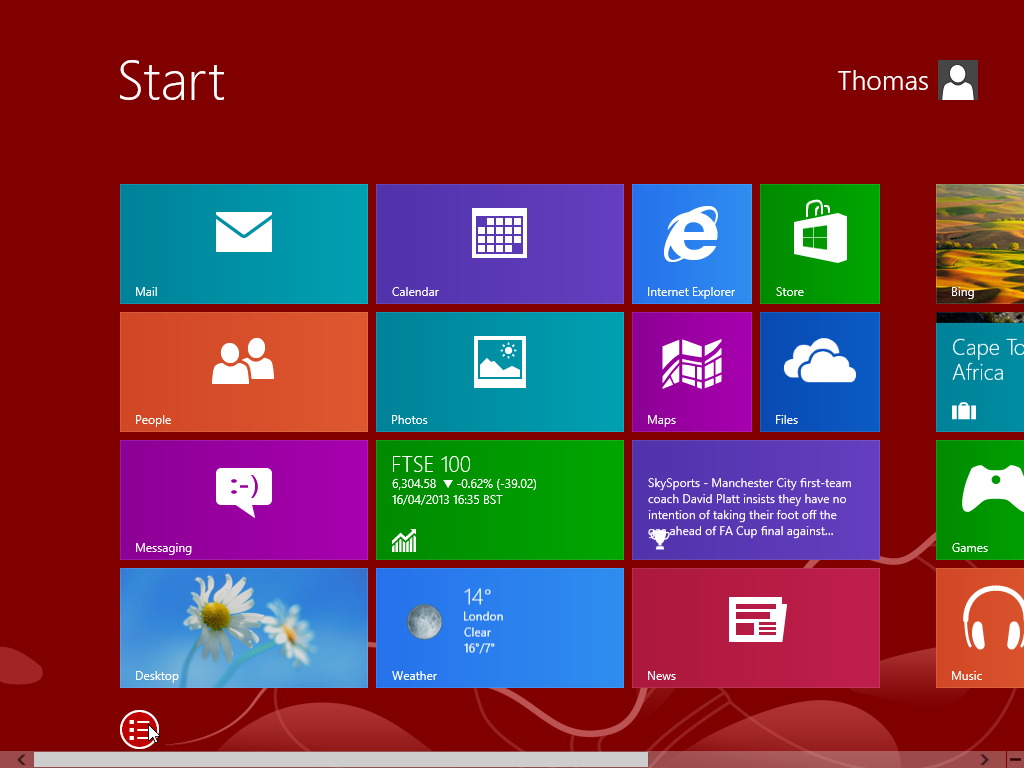Click the "14°" temperature in the Weather tile
Screen dimensions: 1024x768
click(x=477, y=596)
